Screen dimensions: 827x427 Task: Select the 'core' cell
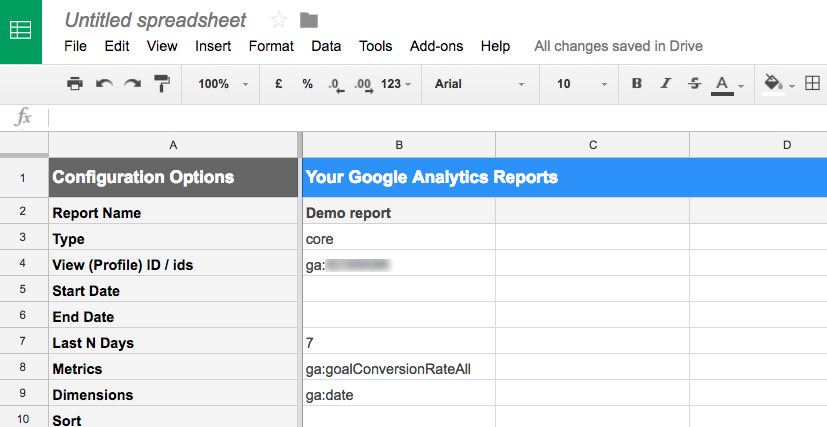399,237
